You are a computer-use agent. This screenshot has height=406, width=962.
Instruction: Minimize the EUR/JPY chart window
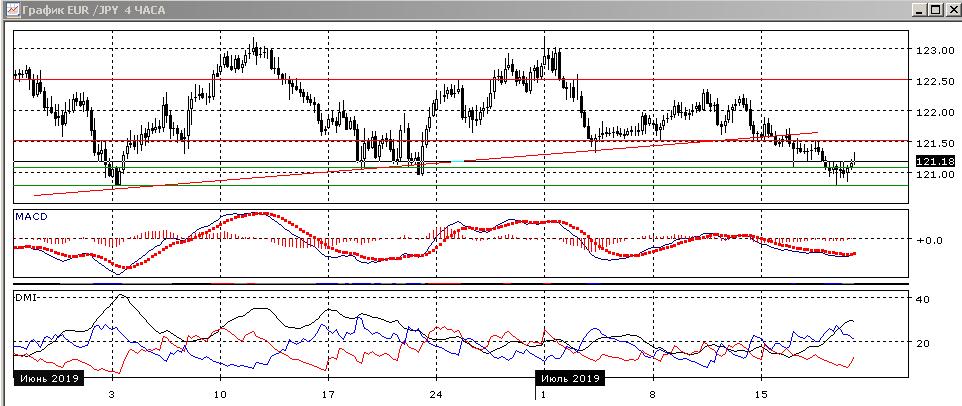click(920, 9)
